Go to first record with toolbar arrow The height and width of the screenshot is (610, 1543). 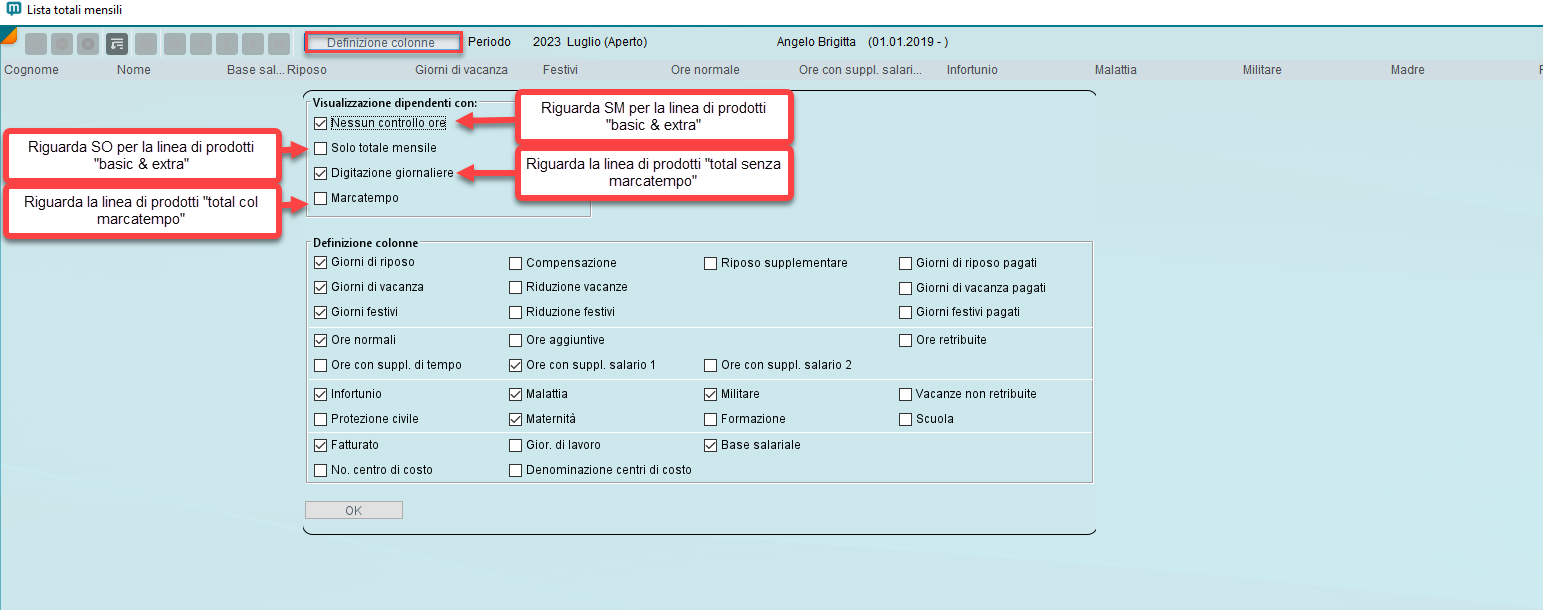(175, 44)
